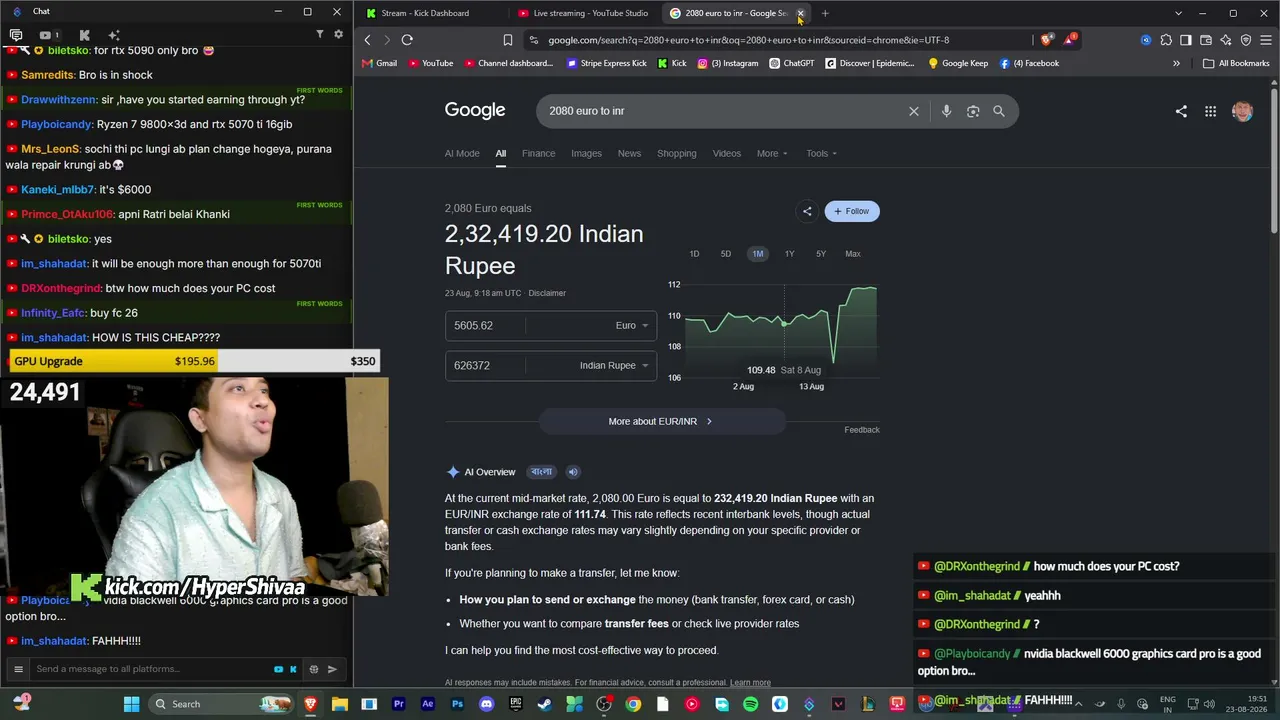Switch to Images search tab
The image size is (1280, 720).
coord(586,153)
